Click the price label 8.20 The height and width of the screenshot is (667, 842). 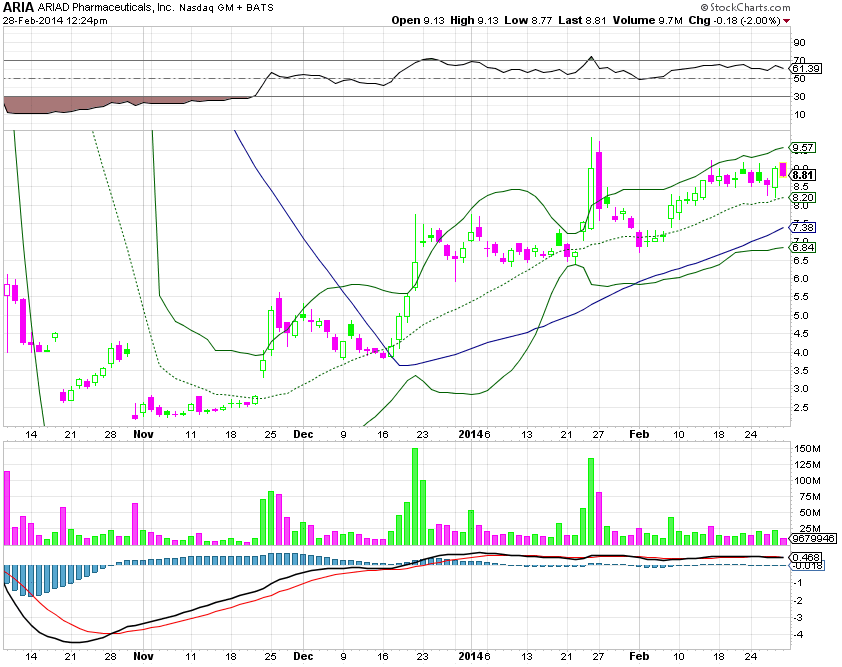point(804,197)
